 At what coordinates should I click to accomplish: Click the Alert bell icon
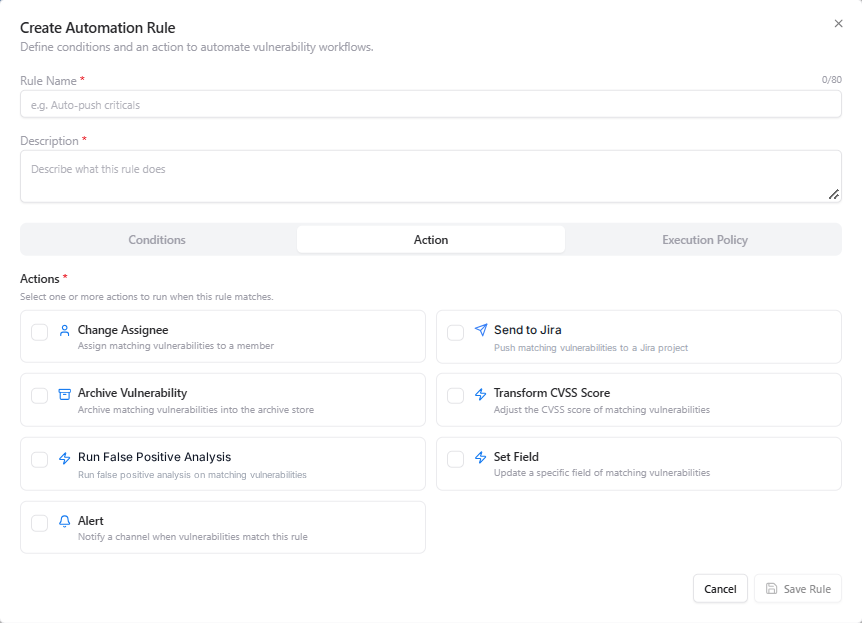coord(64,521)
